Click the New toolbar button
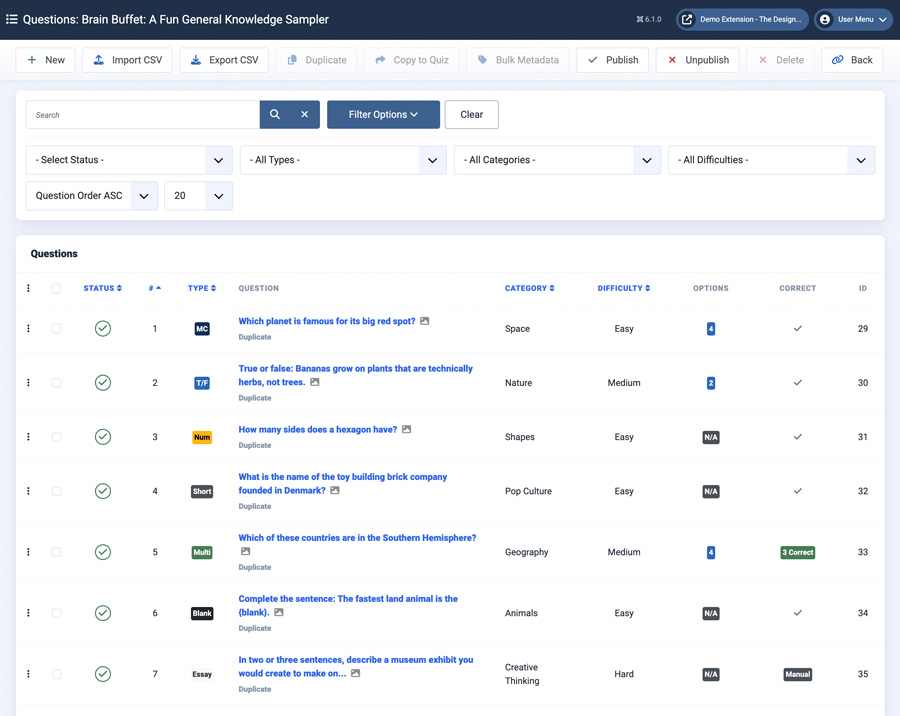 45,60
